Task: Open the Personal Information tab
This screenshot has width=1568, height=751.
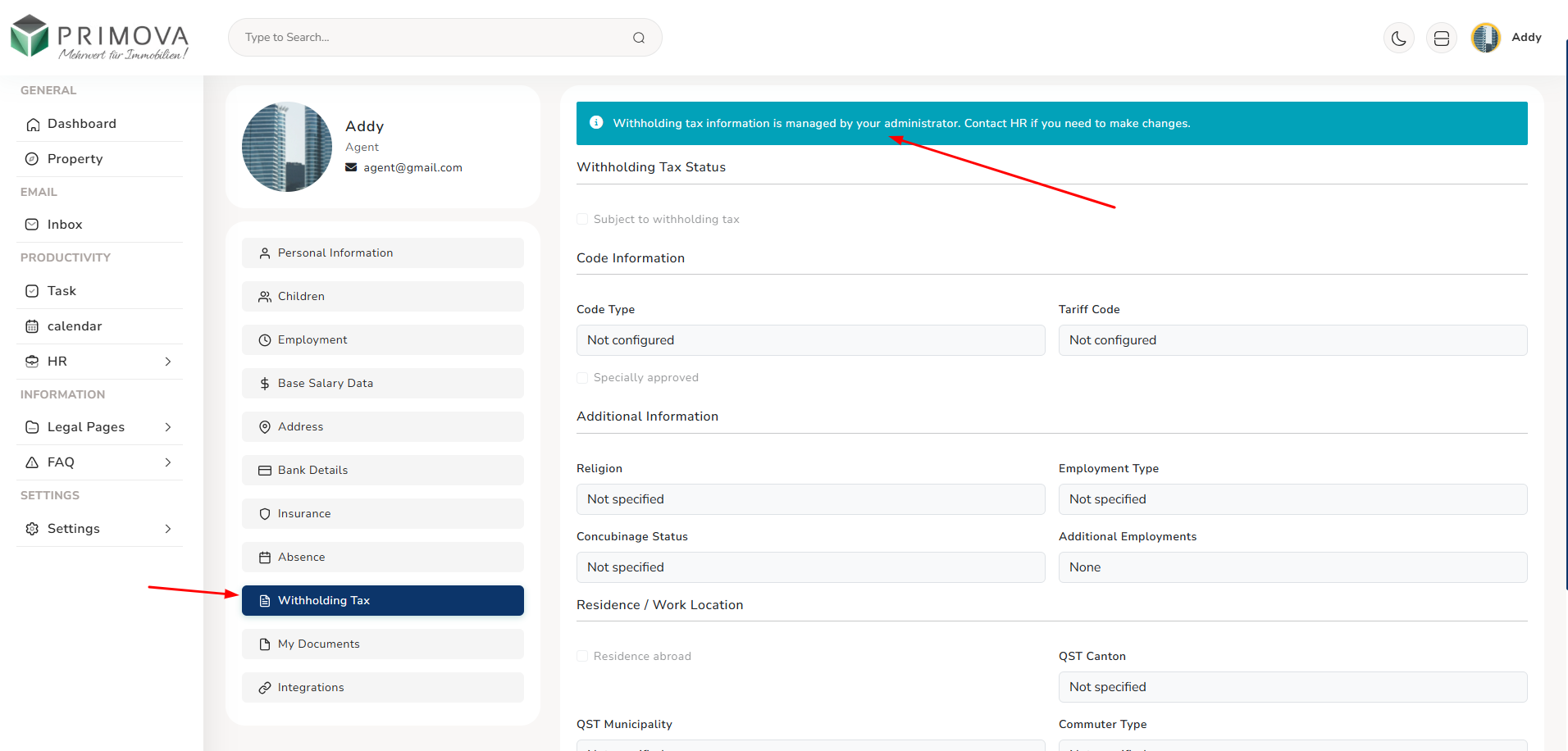Action: (x=382, y=253)
